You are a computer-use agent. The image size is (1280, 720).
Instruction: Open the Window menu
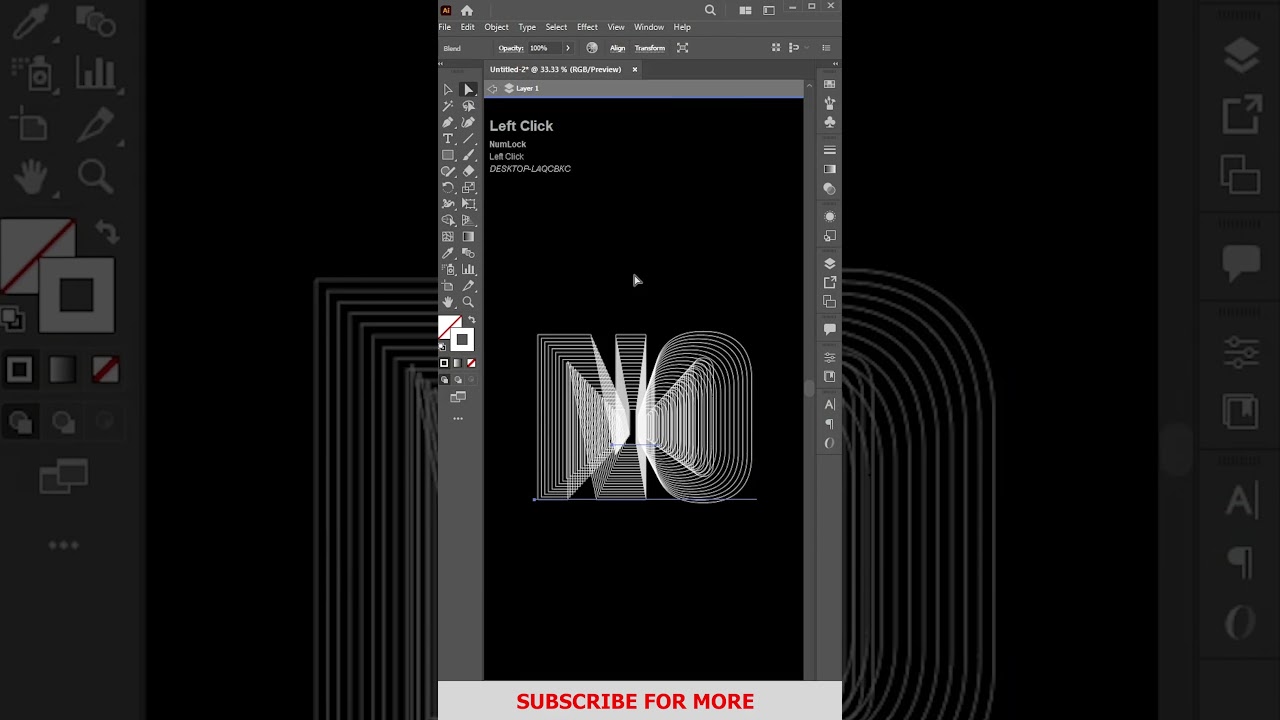(649, 27)
